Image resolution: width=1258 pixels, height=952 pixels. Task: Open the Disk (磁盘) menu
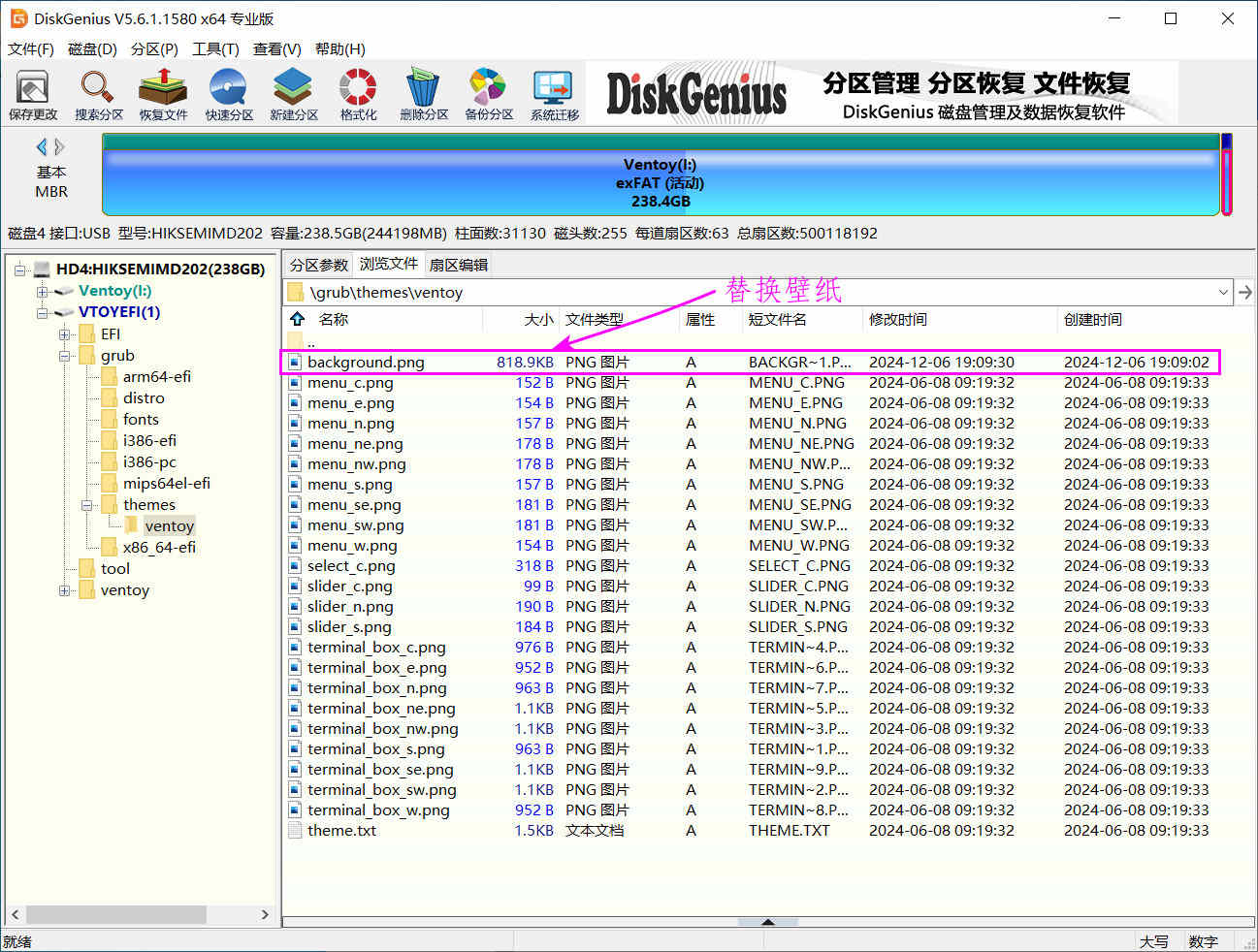point(92,49)
